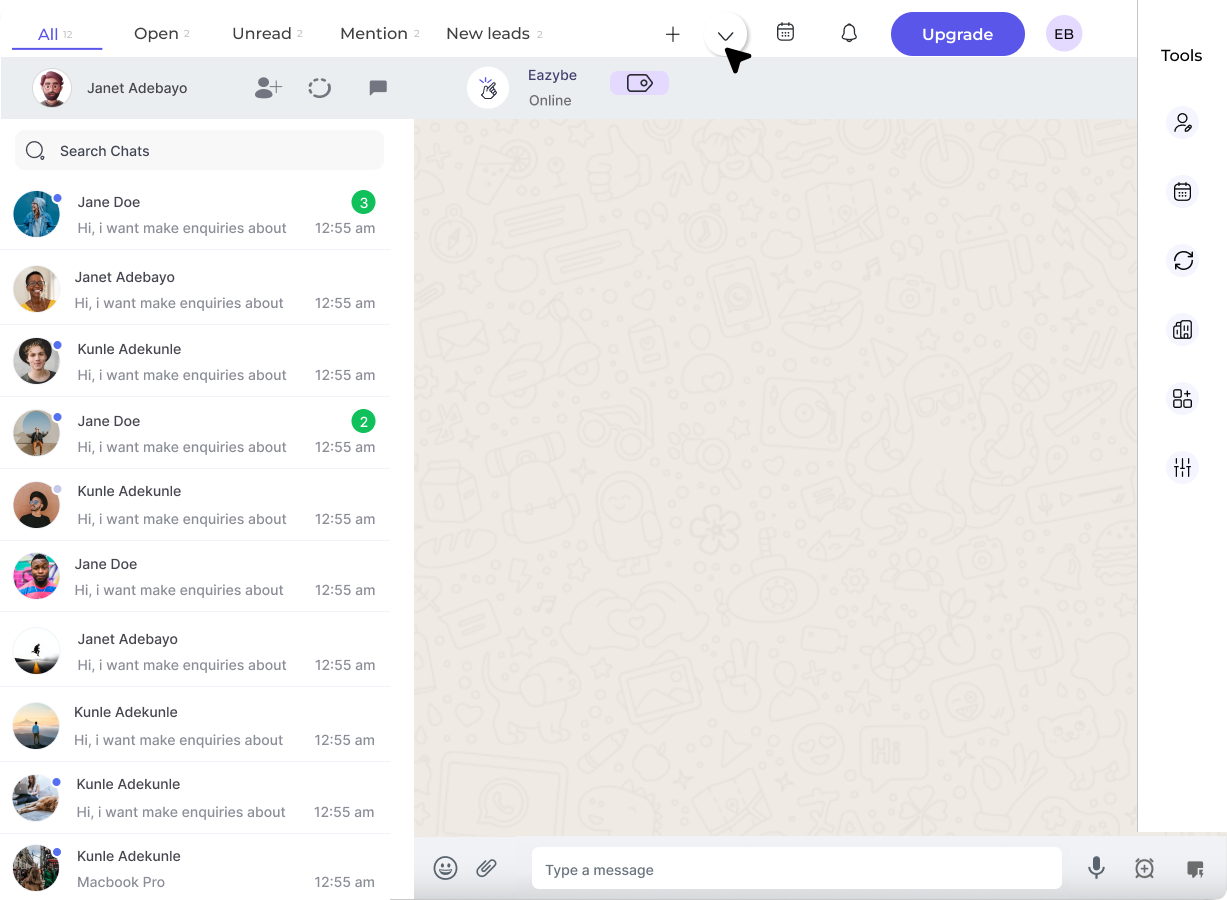Open the EB profile avatar
The width and height of the screenshot is (1227, 900).
(x=1063, y=33)
